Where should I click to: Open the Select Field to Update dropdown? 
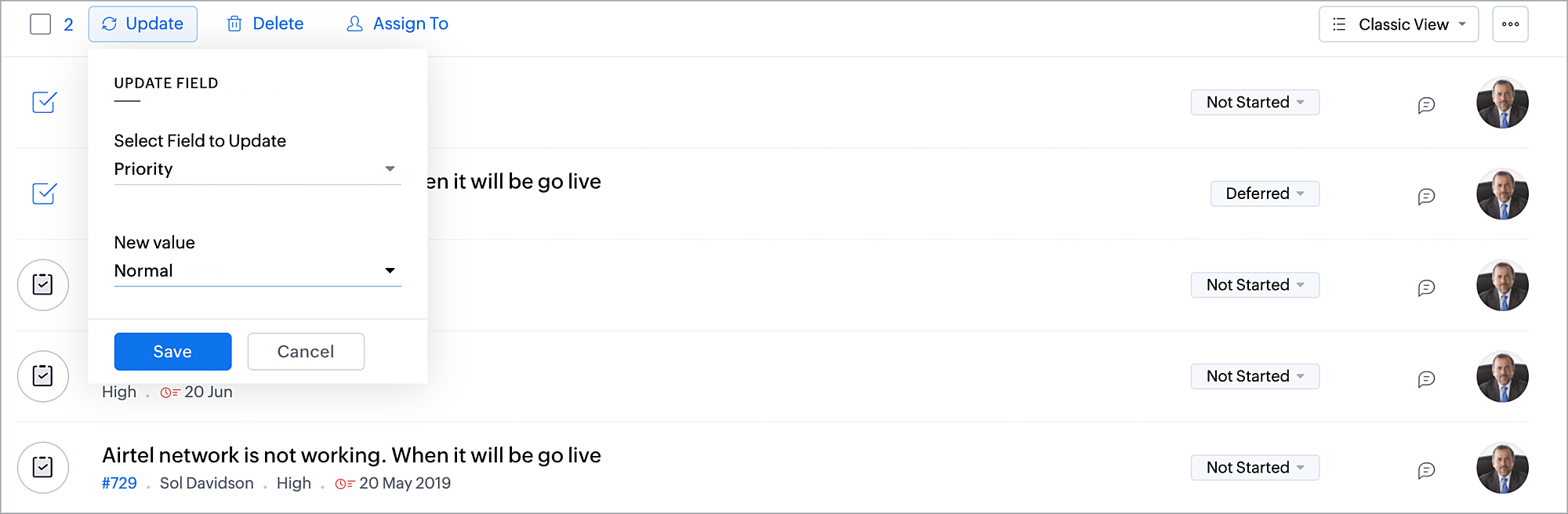257,169
